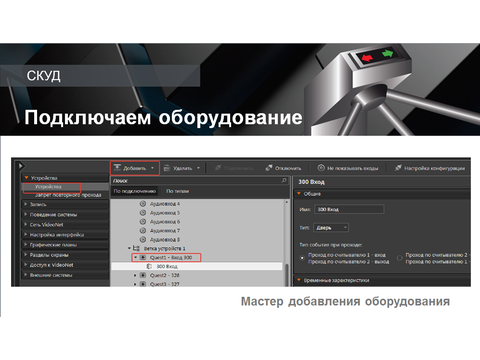Open the Тип dropdown showing Дверь
Viewport: 480px width, 360px height.
pos(331,228)
